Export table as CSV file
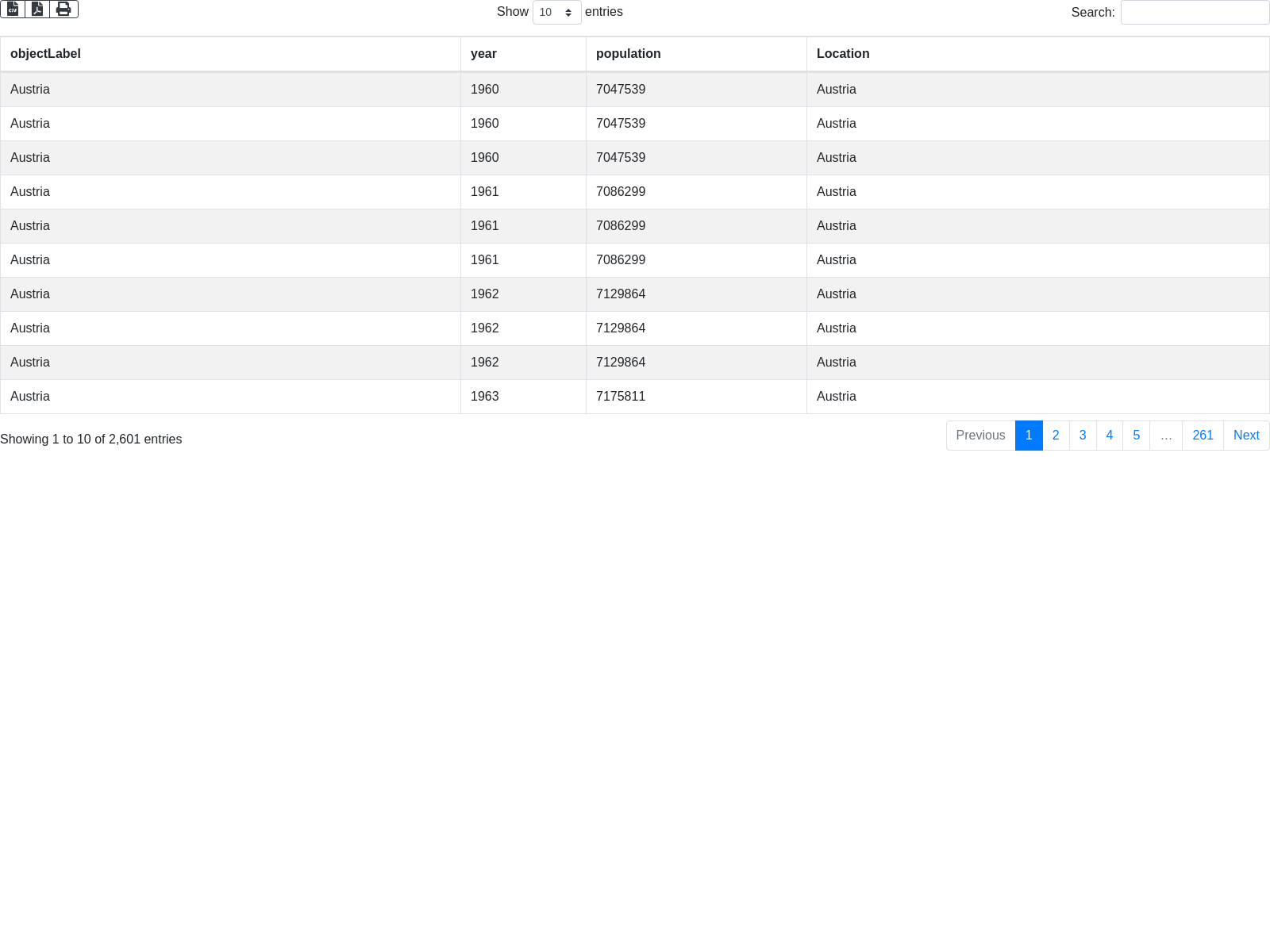This screenshot has width=1270, height=952. click(x=13, y=9)
